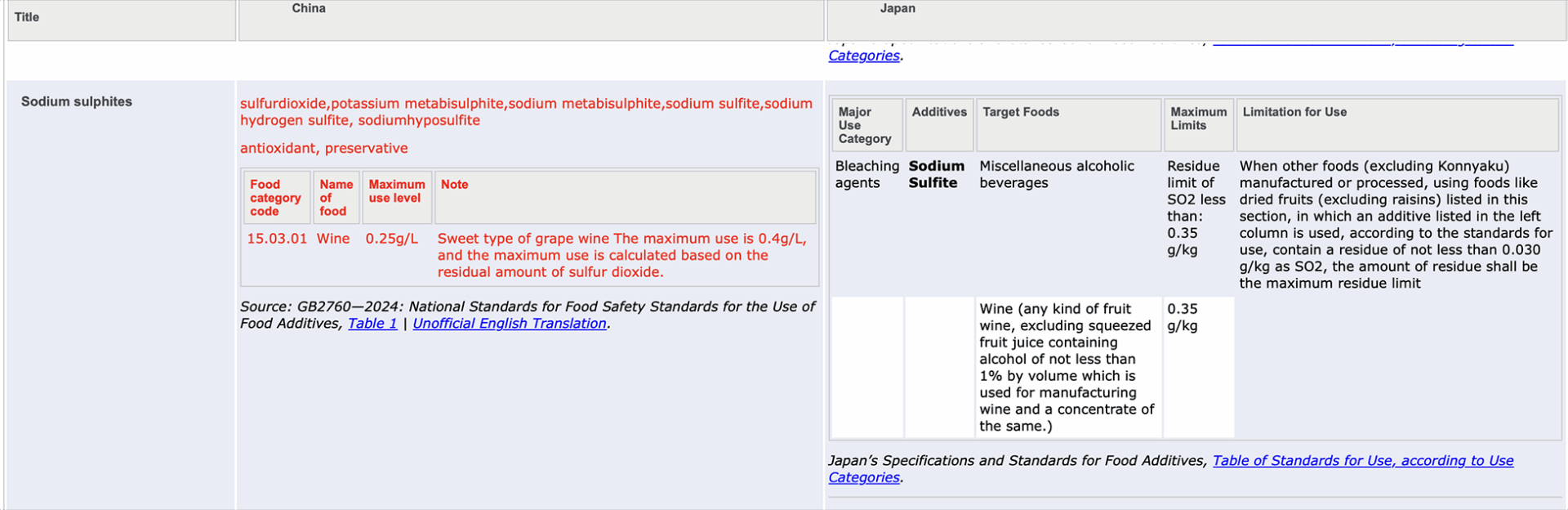Screen dimensions: 1568x510
Task: Click the Name of food header
Action: click(x=336, y=197)
